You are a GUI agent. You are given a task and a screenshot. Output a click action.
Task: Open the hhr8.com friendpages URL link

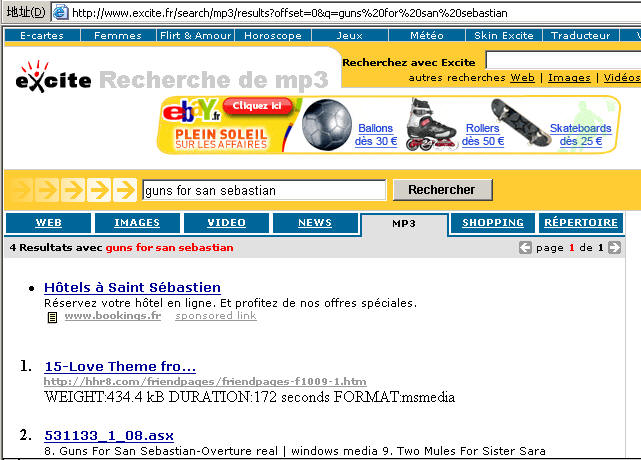point(205,381)
